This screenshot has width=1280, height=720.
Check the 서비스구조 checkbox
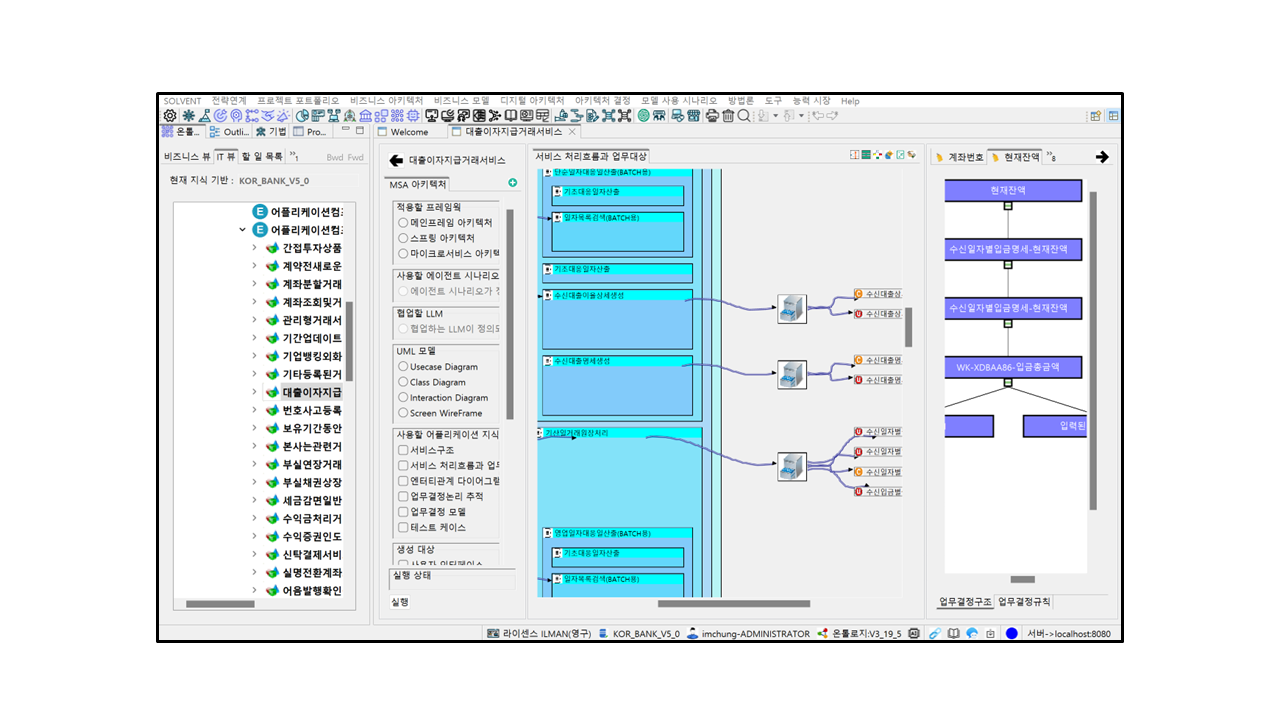coord(403,450)
